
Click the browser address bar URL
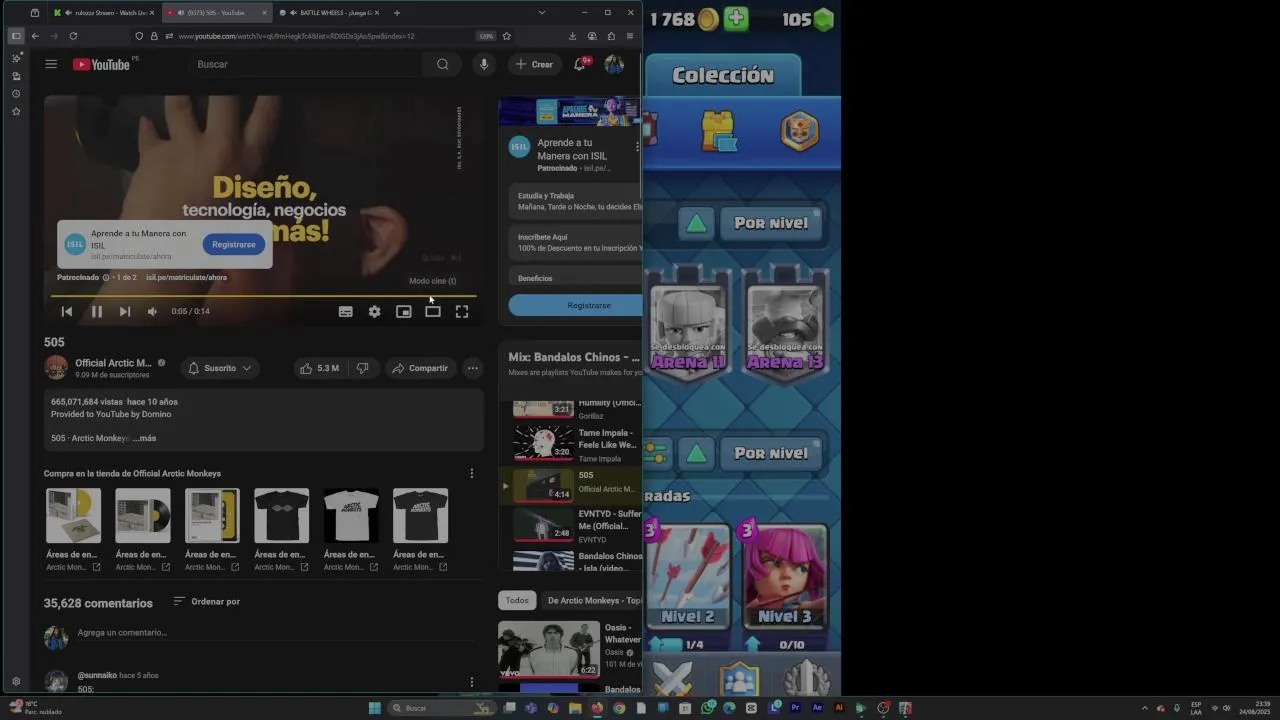pos(297,36)
